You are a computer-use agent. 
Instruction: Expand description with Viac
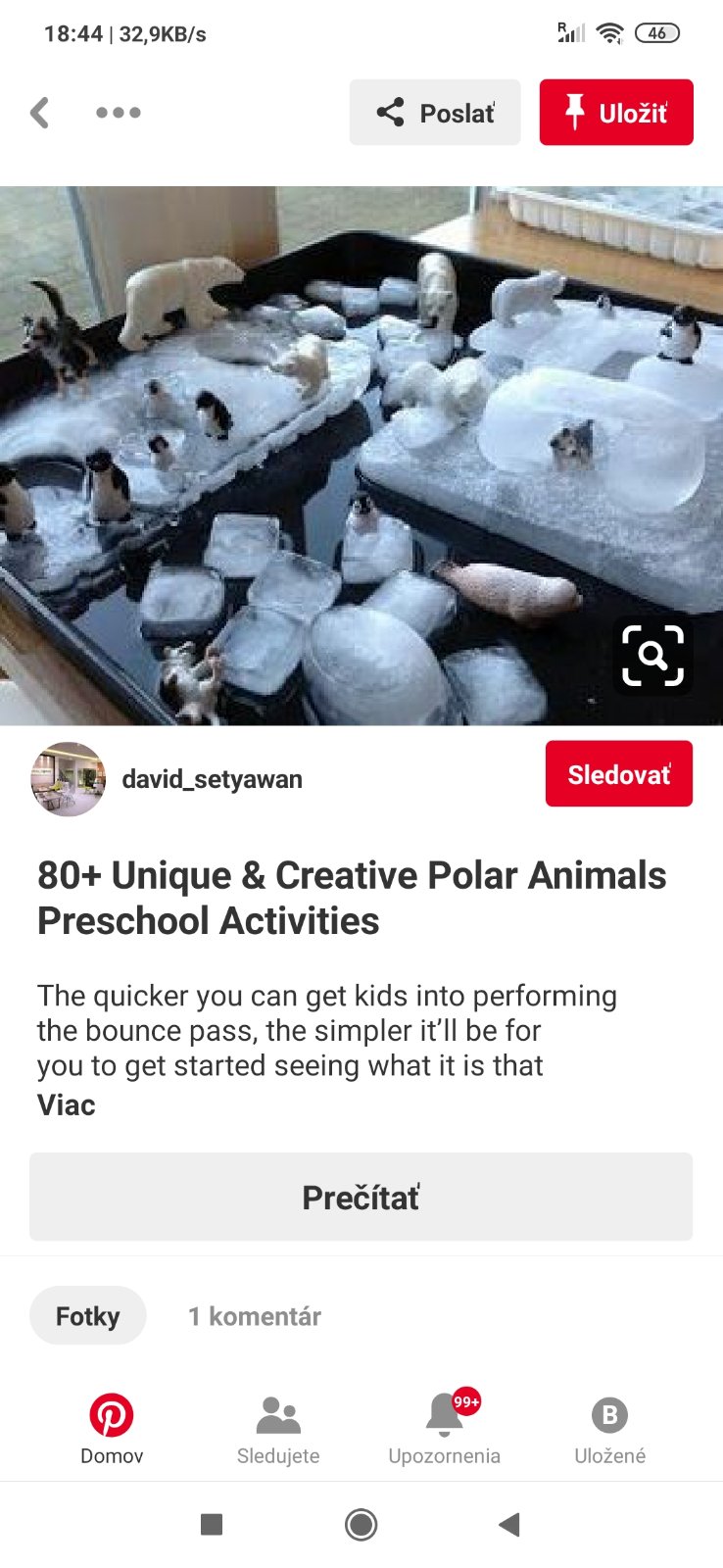66,1104
